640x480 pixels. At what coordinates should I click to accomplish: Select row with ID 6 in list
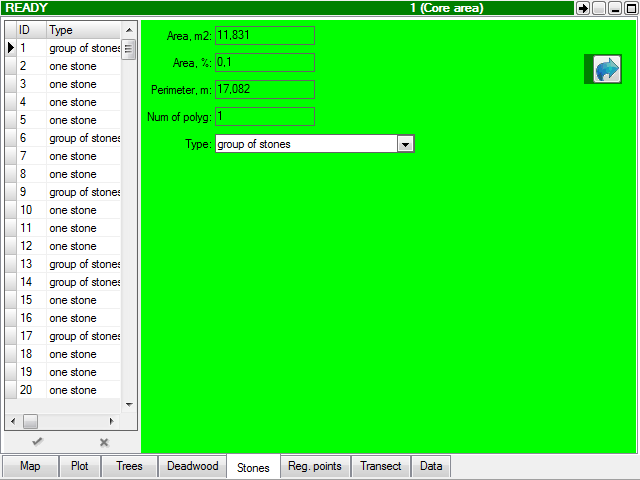click(x=70, y=138)
